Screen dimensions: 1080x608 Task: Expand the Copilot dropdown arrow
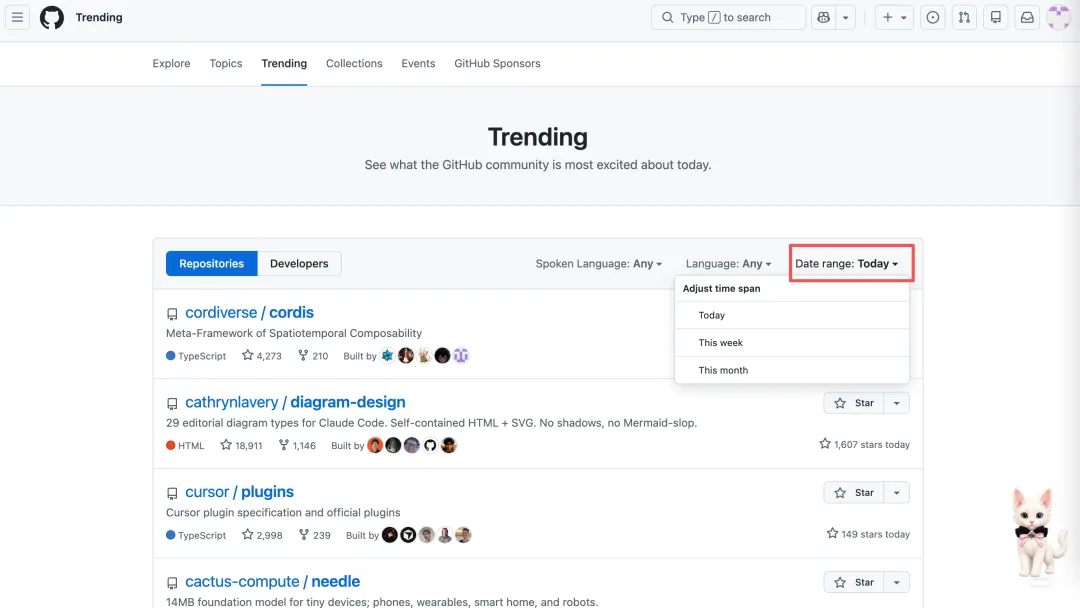pos(845,17)
